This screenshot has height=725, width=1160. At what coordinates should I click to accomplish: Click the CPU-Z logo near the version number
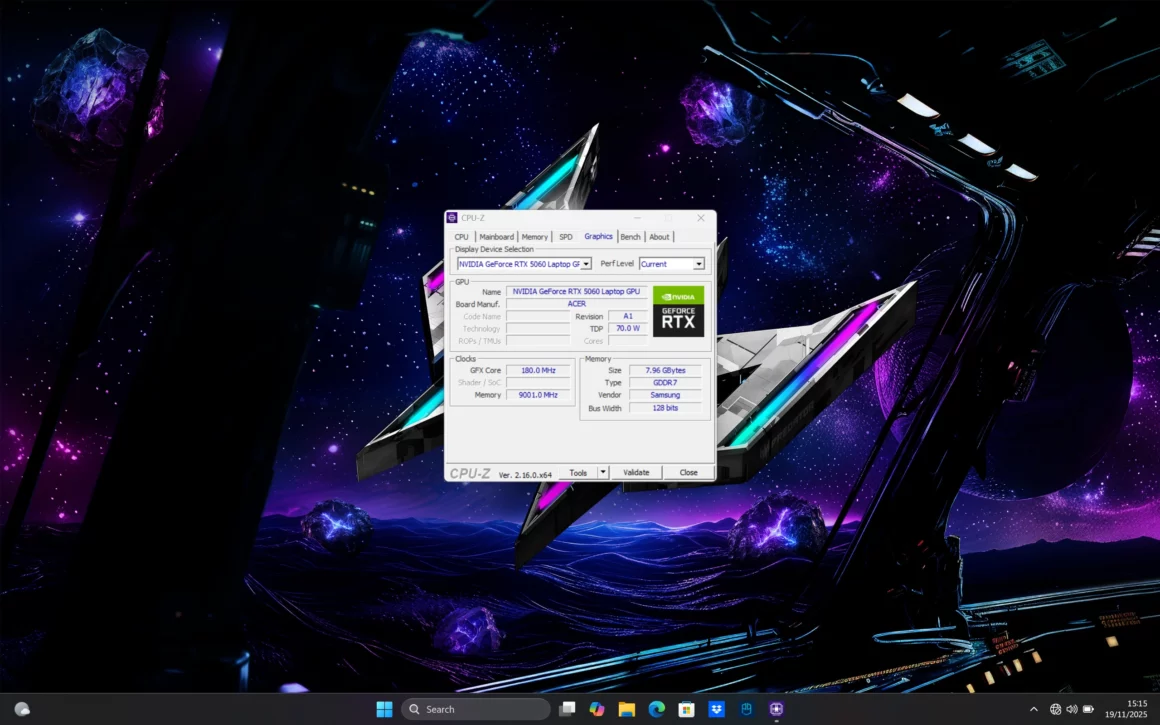471,471
